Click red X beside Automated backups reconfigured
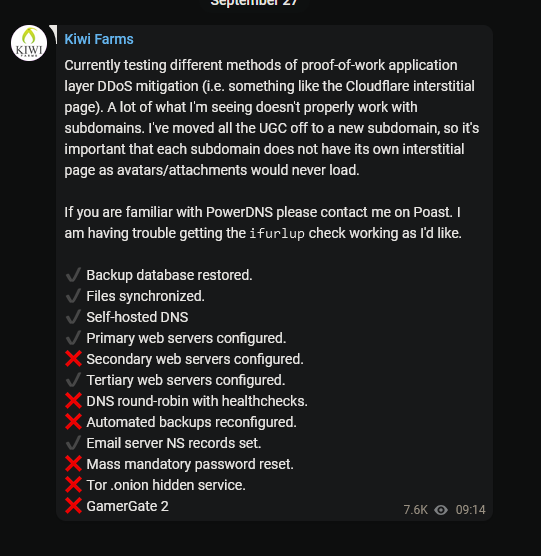541x556 pixels. (73, 422)
